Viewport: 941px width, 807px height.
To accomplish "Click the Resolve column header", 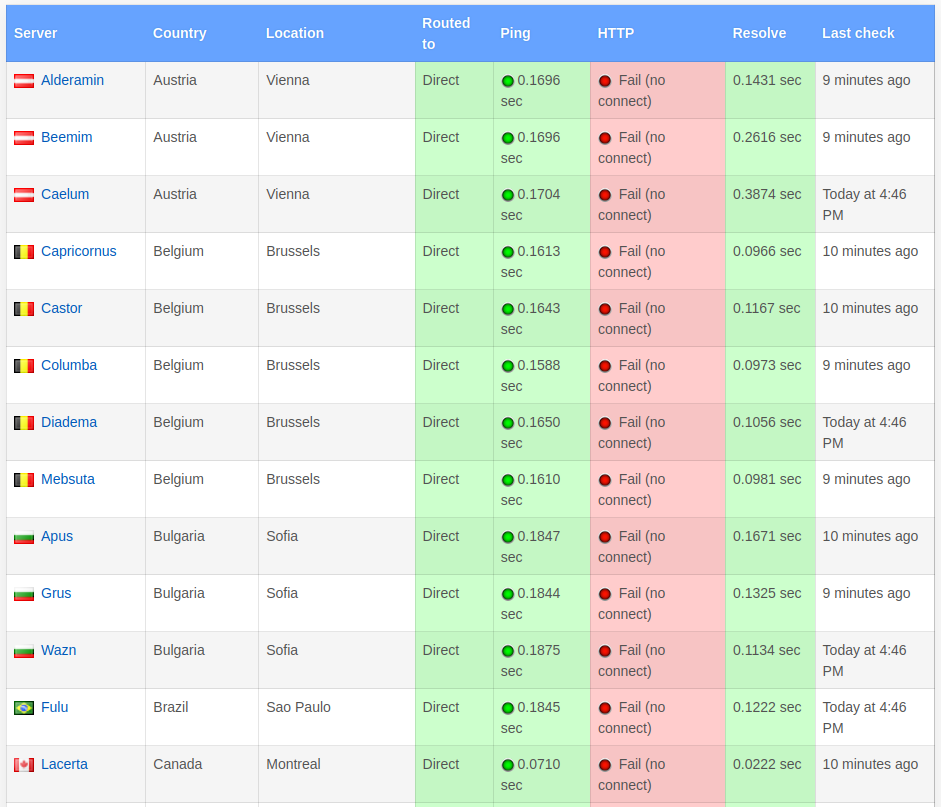I will coord(759,34).
